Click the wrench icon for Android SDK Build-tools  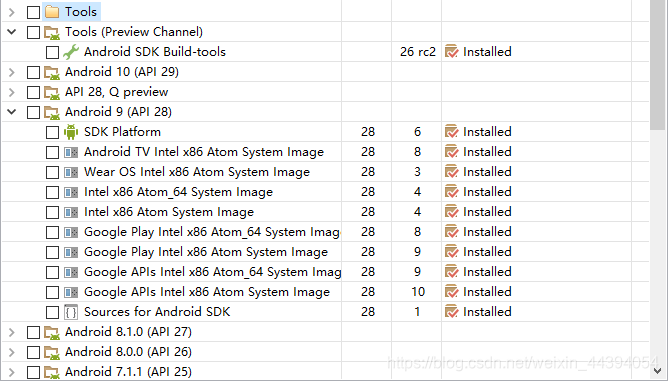click(71, 52)
